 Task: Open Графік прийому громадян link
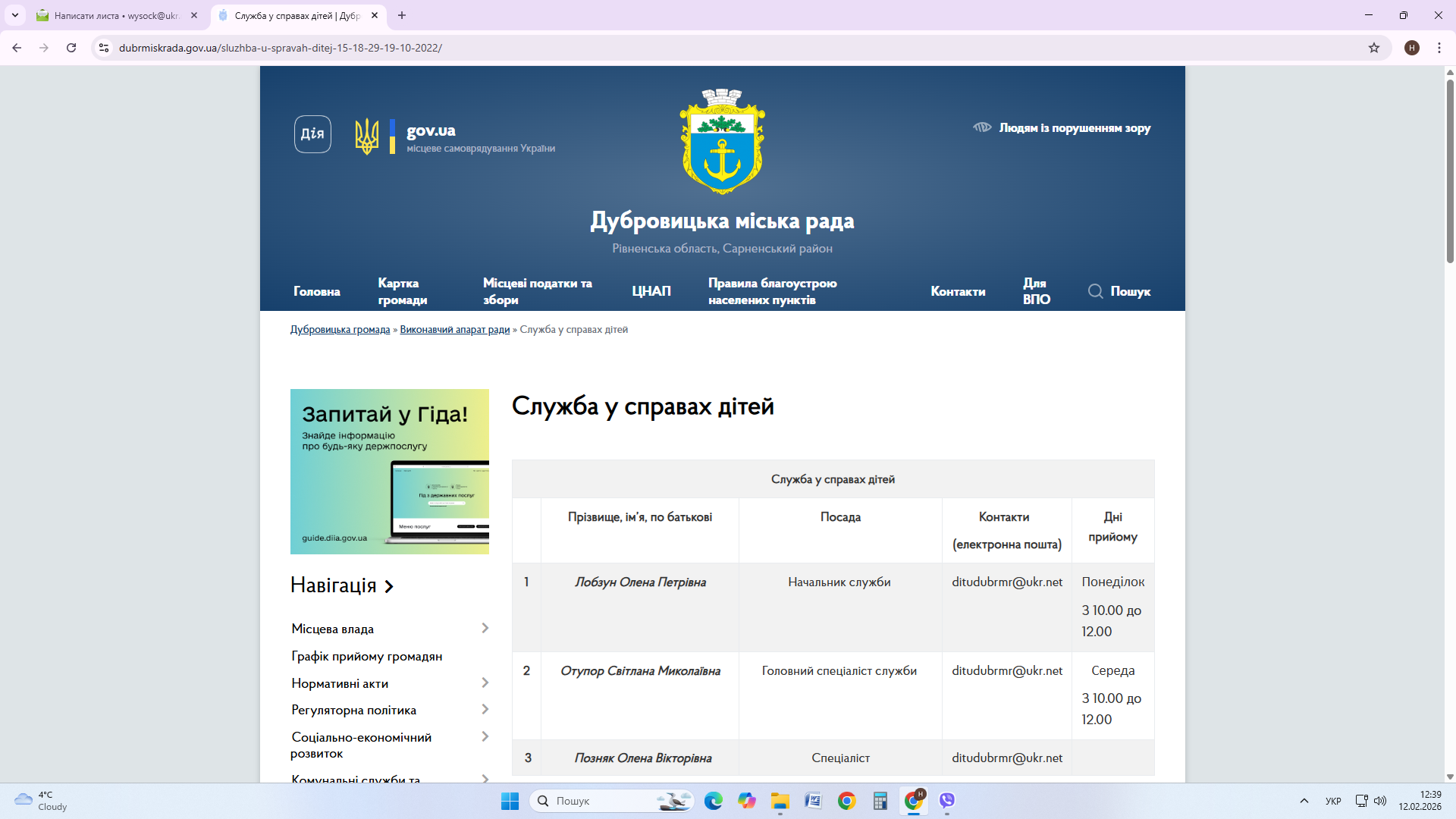[366, 656]
